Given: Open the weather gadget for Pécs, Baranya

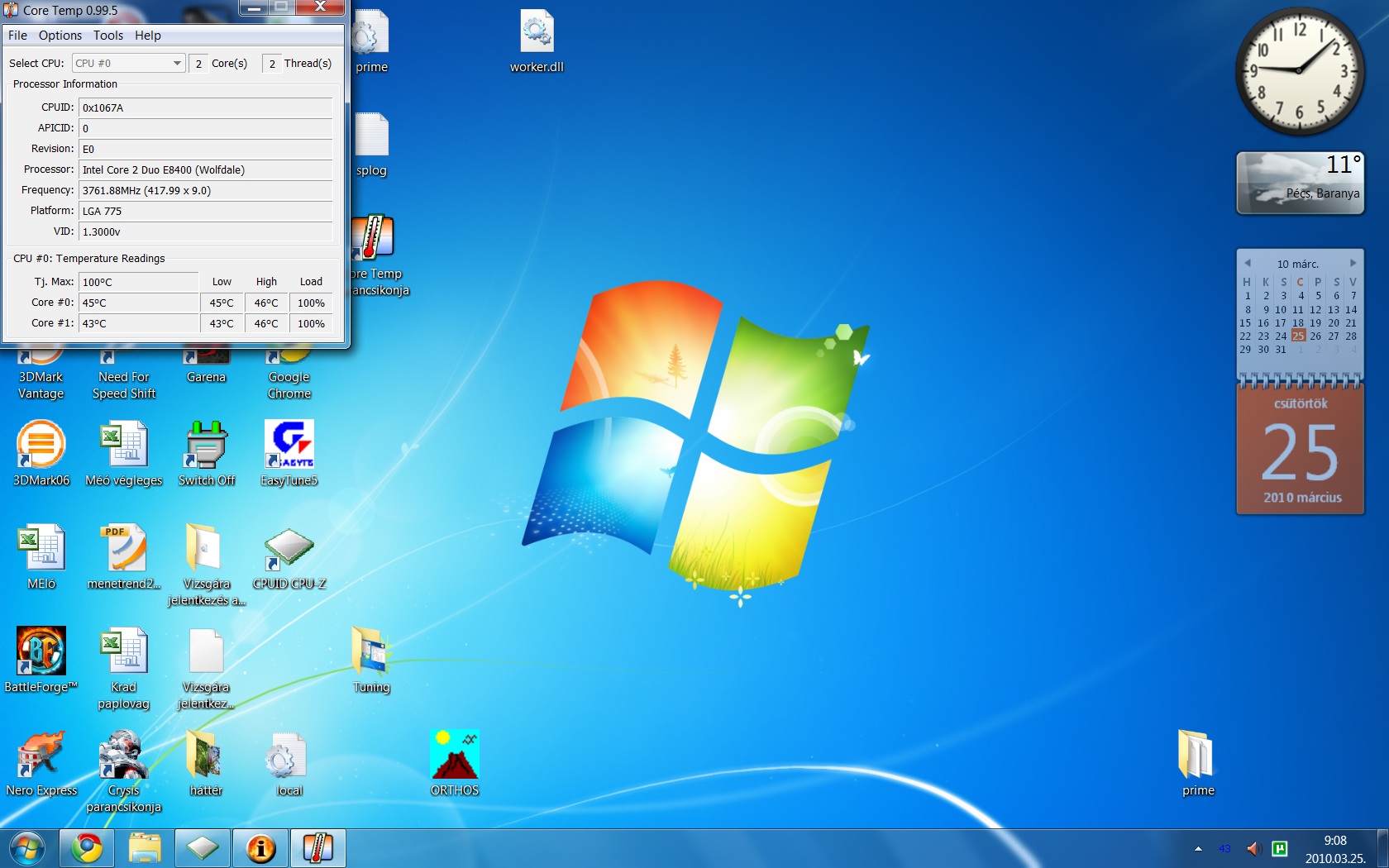Looking at the screenshot, I should point(1301,183).
